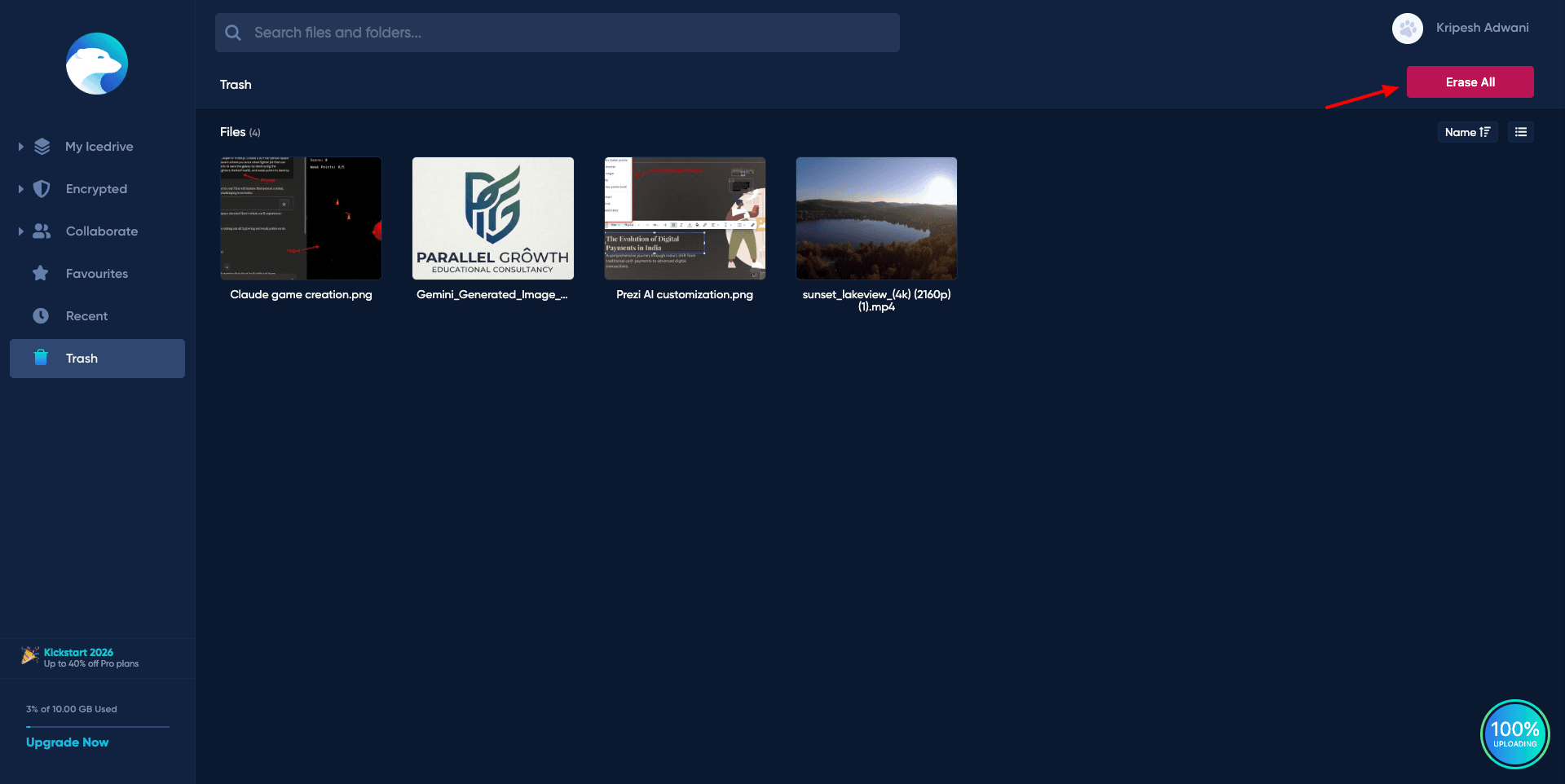Viewport: 1565px width, 784px height.
Task: Click the Icedrive polar bear logo
Action: click(x=97, y=64)
